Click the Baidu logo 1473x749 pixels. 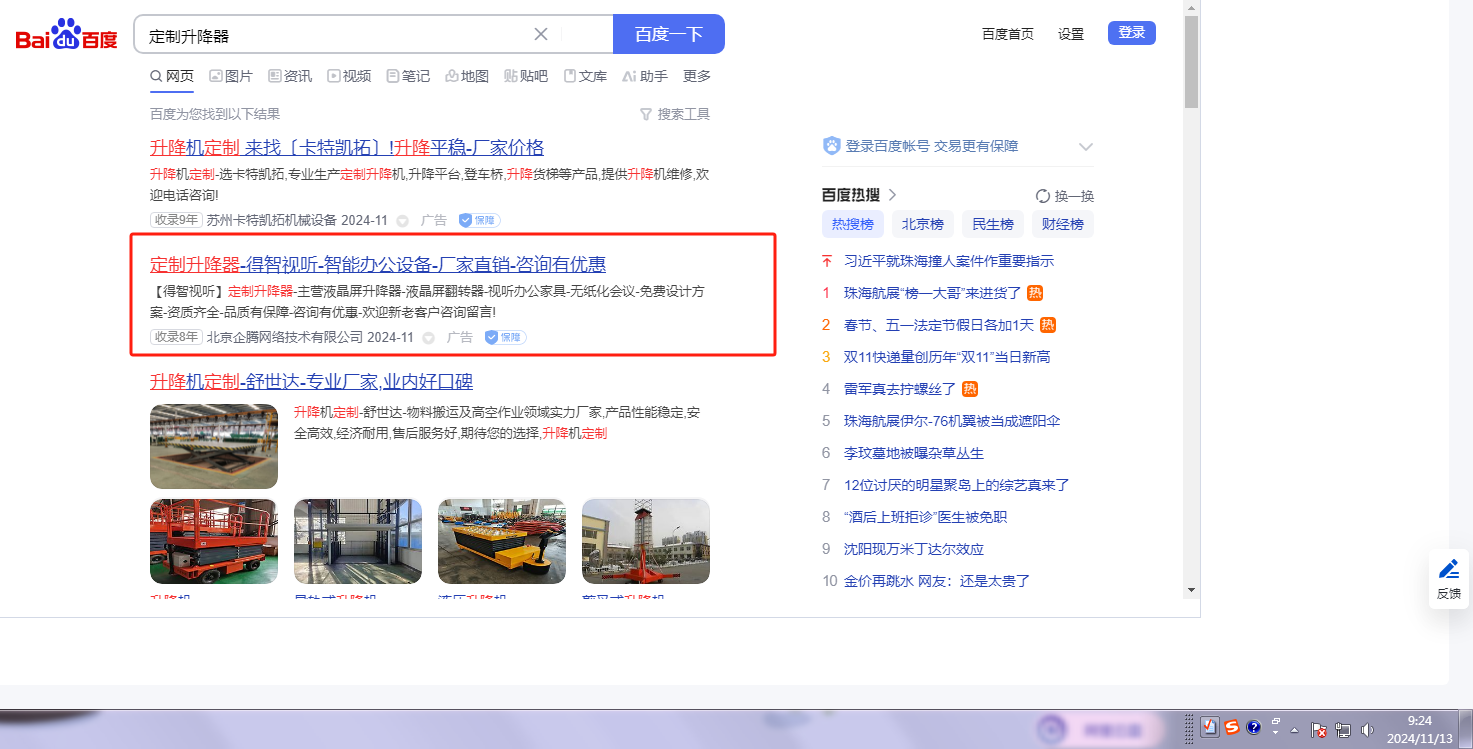66,36
